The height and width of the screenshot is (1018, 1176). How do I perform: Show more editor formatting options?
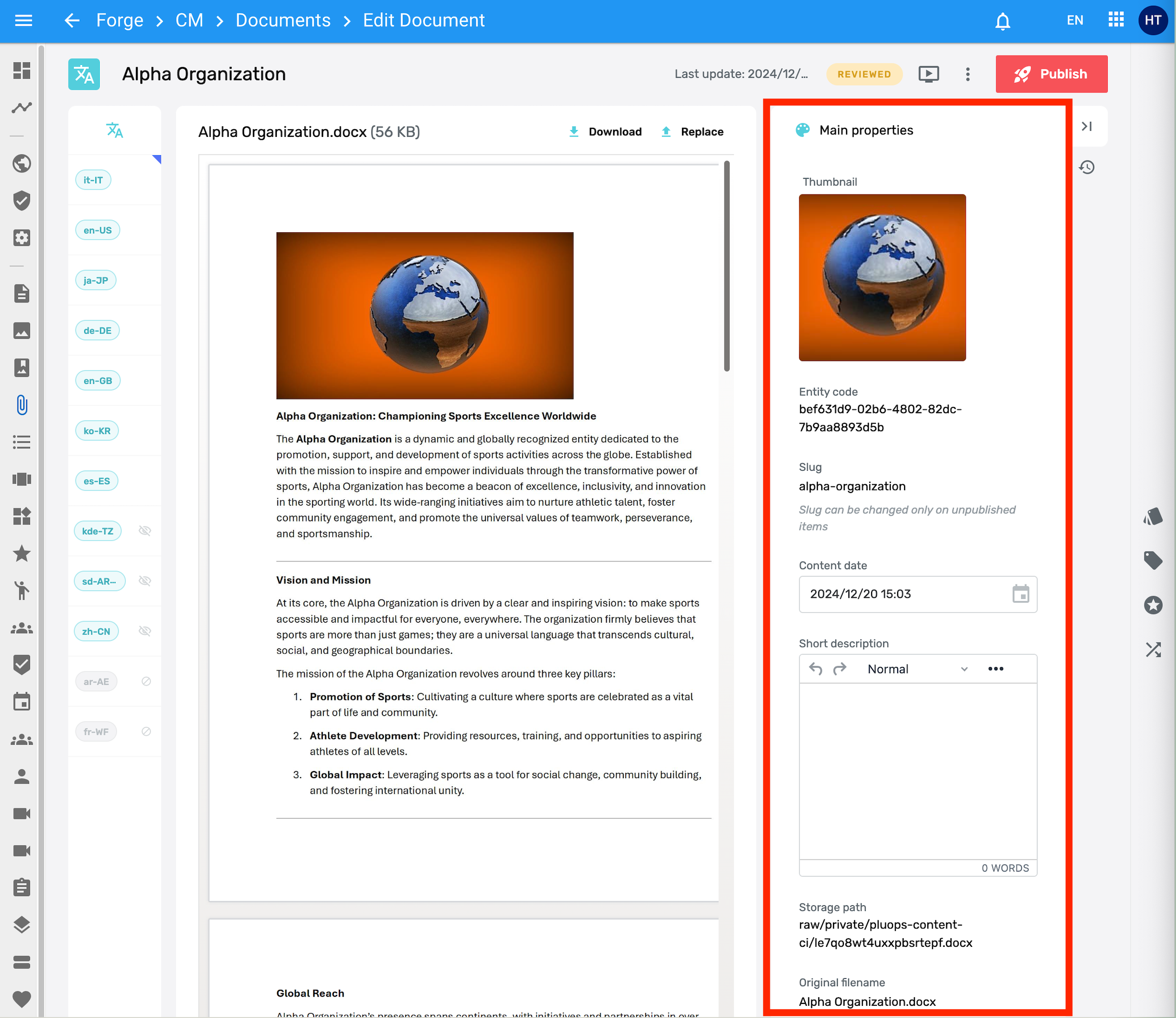pos(995,669)
